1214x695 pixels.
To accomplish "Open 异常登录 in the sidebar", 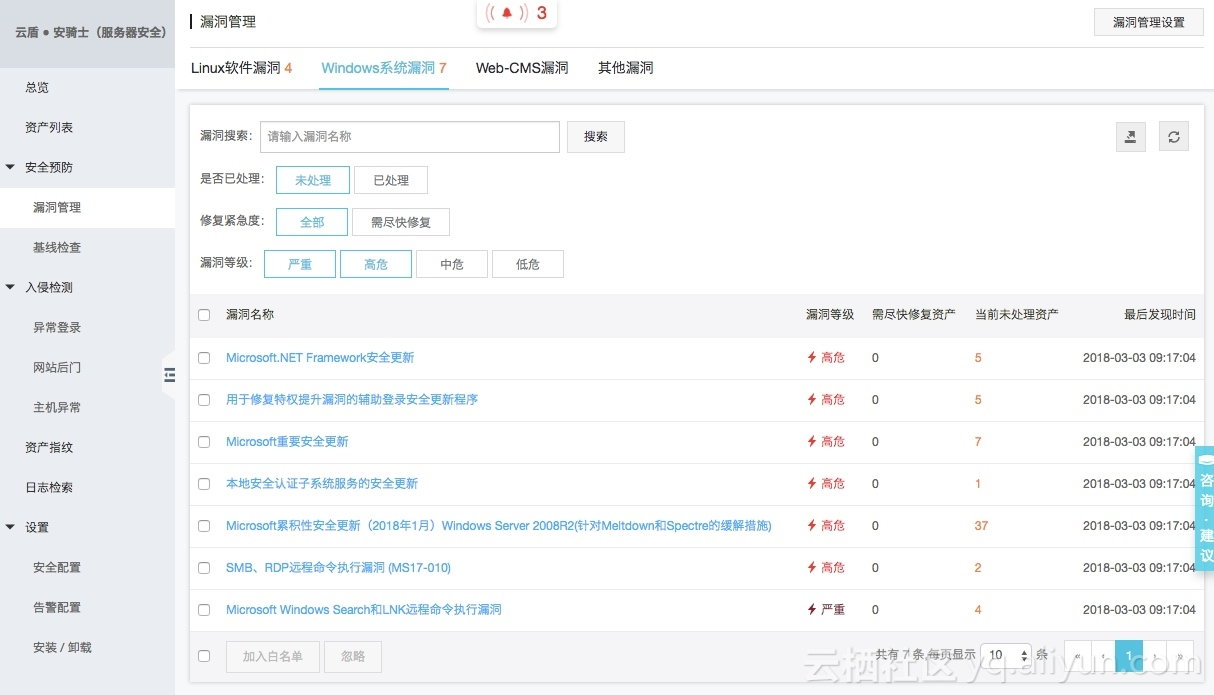I will click(x=57, y=327).
